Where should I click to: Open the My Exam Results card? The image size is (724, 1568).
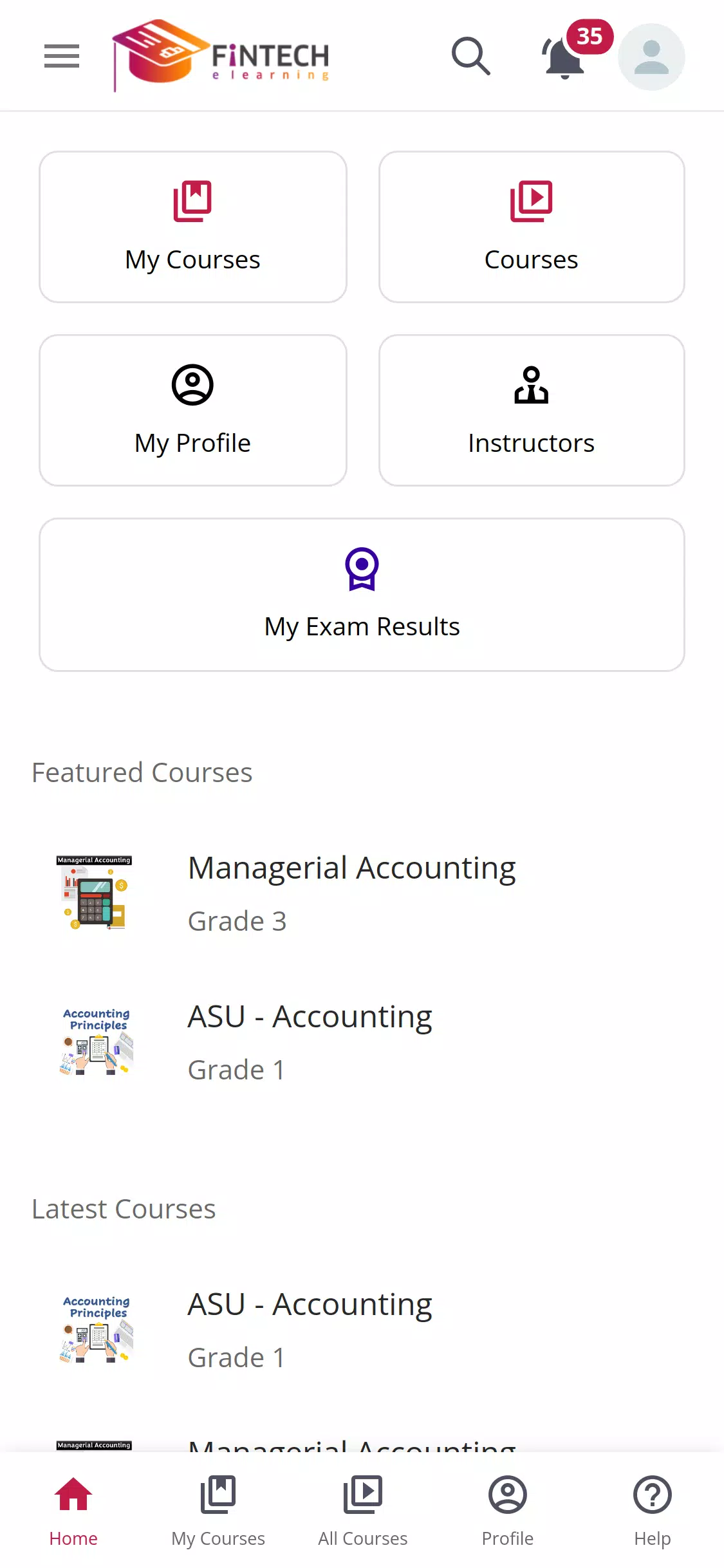(362, 595)
